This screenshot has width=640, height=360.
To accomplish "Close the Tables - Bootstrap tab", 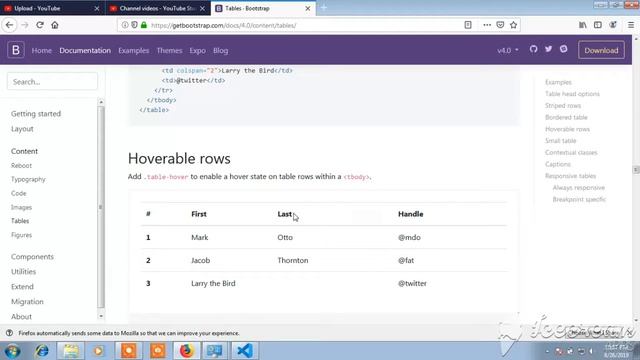I will pos(308,8).
